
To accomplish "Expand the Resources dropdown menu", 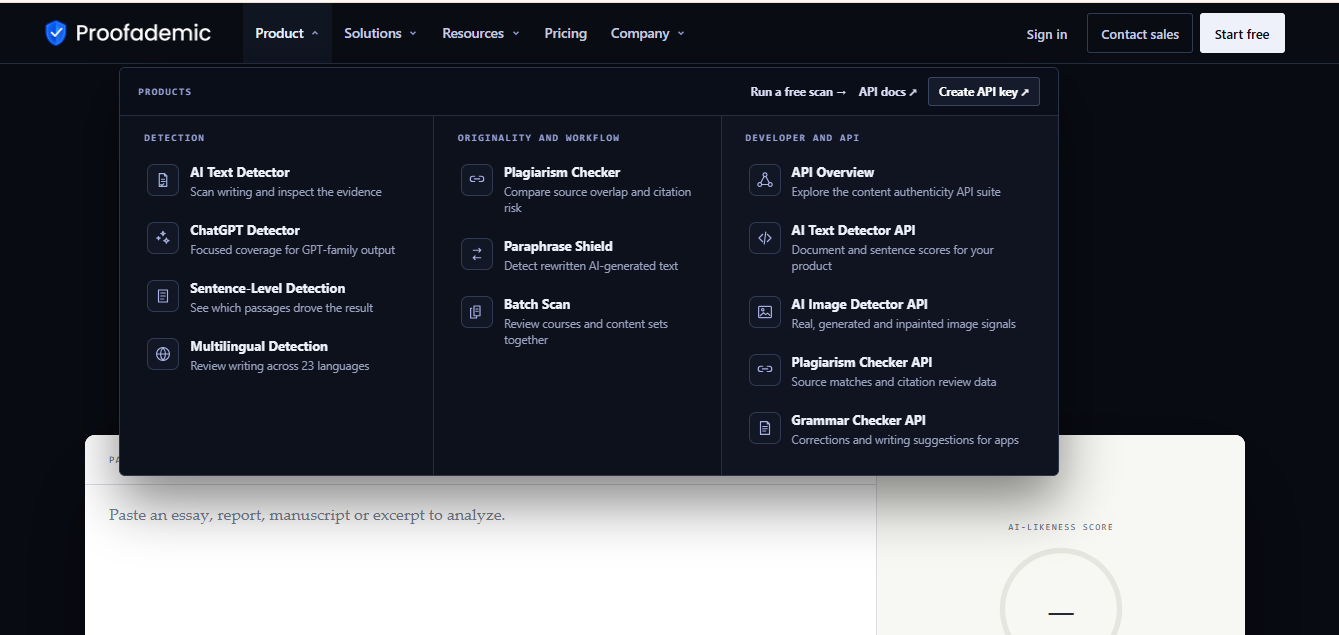I will coord(481,33).
